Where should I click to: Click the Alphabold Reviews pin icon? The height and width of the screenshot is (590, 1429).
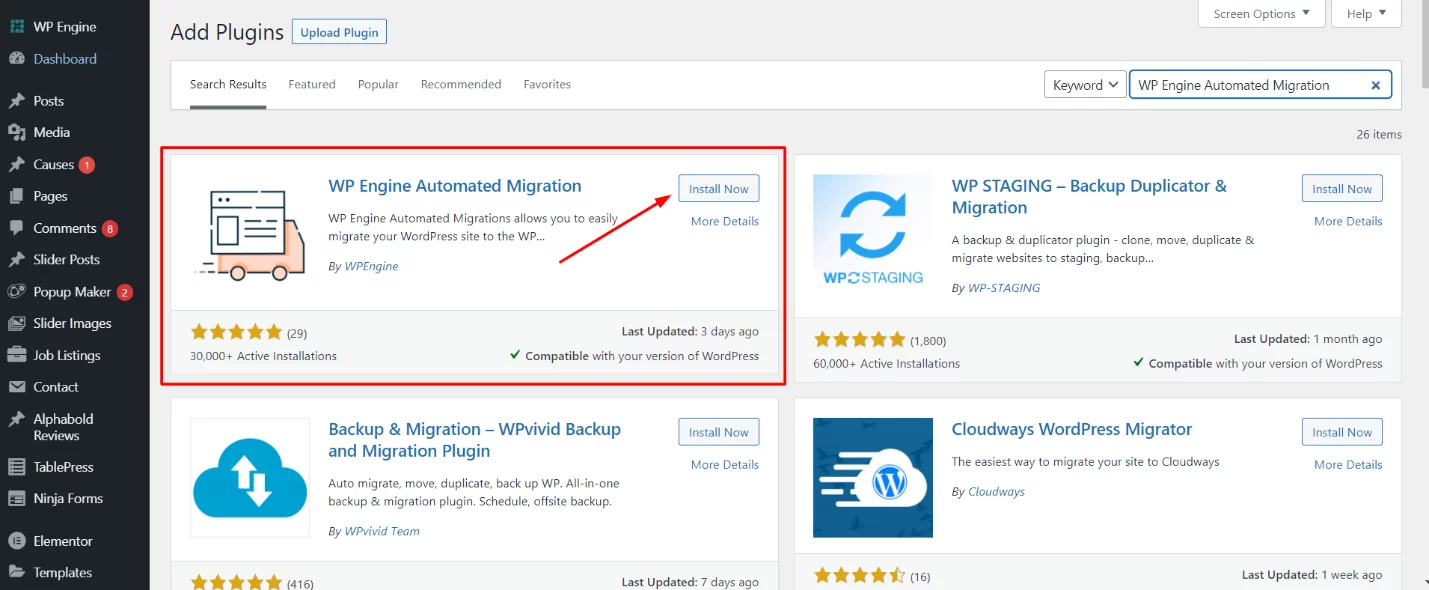(x=17, y=419)
